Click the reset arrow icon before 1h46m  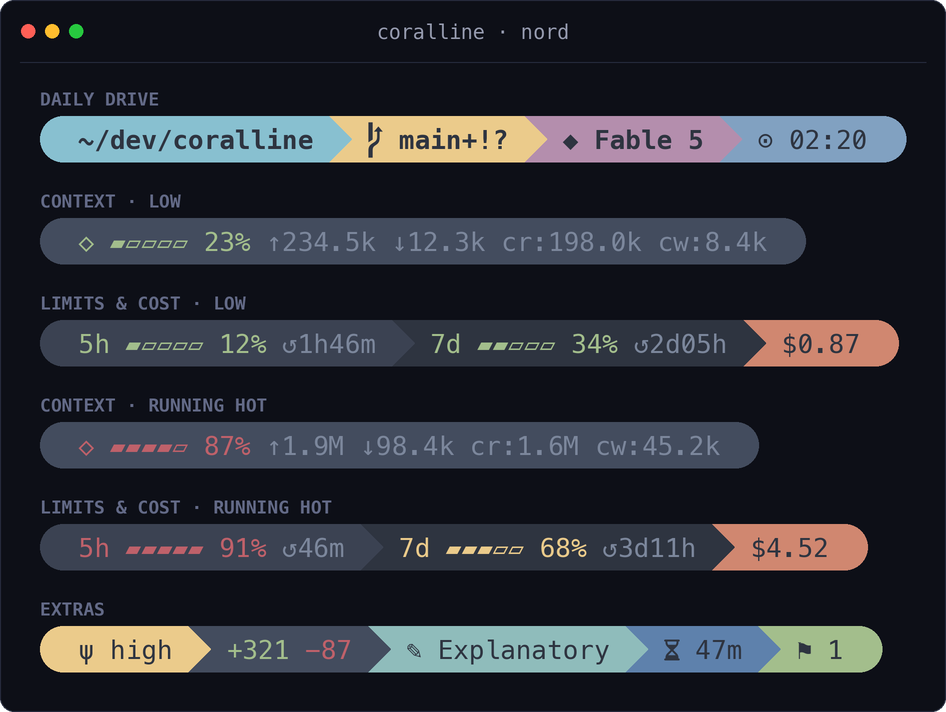[290, 346]
